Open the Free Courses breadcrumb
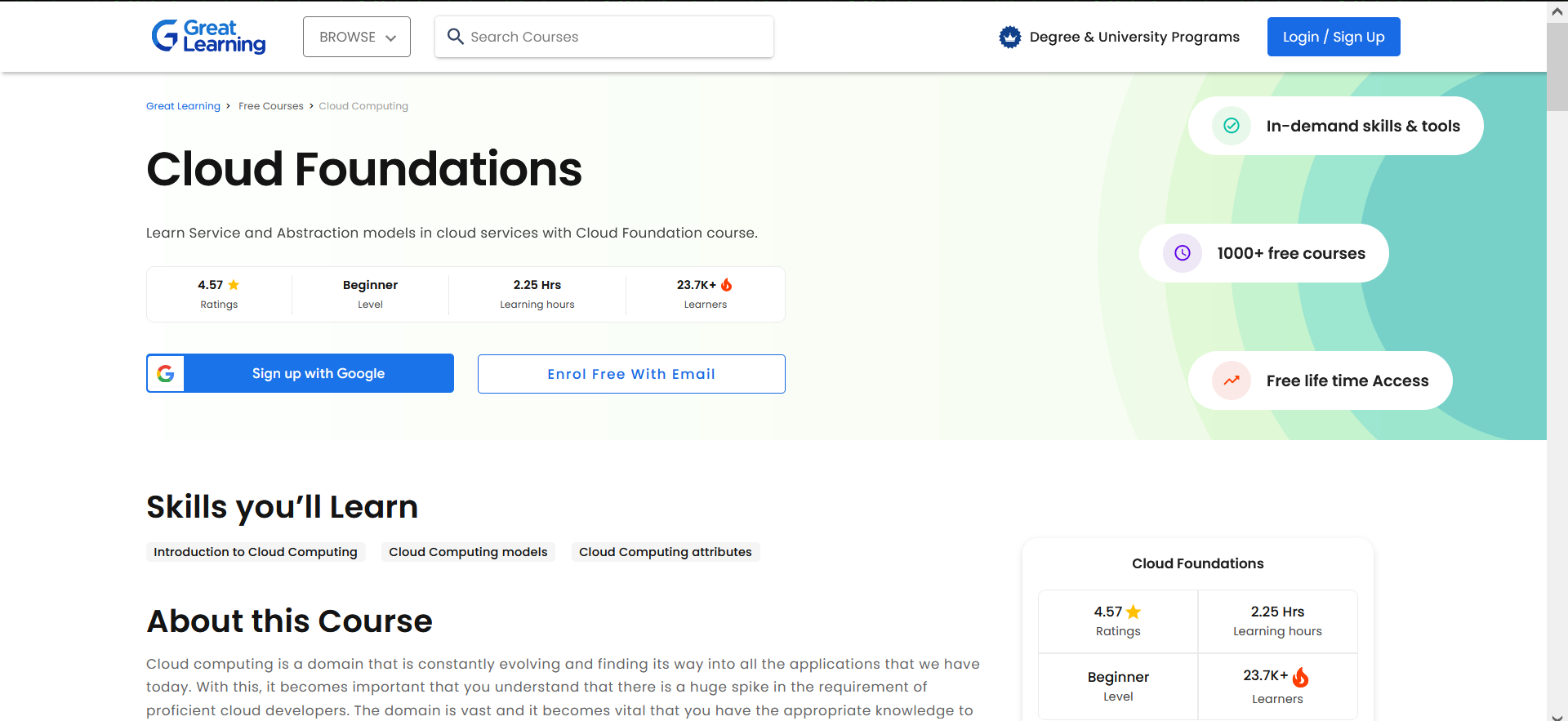The height and width of the screenshot is (721, 1568). coord(271,106)
